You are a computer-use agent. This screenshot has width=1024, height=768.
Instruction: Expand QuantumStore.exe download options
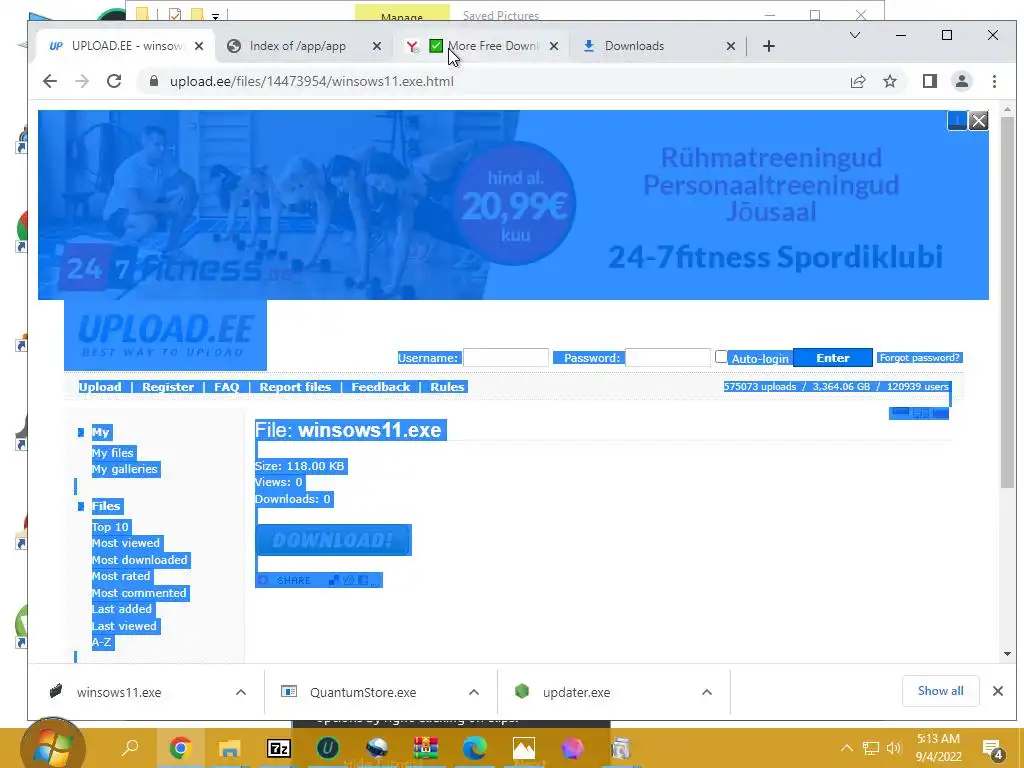pyautogui.click(x=474, y=692)
